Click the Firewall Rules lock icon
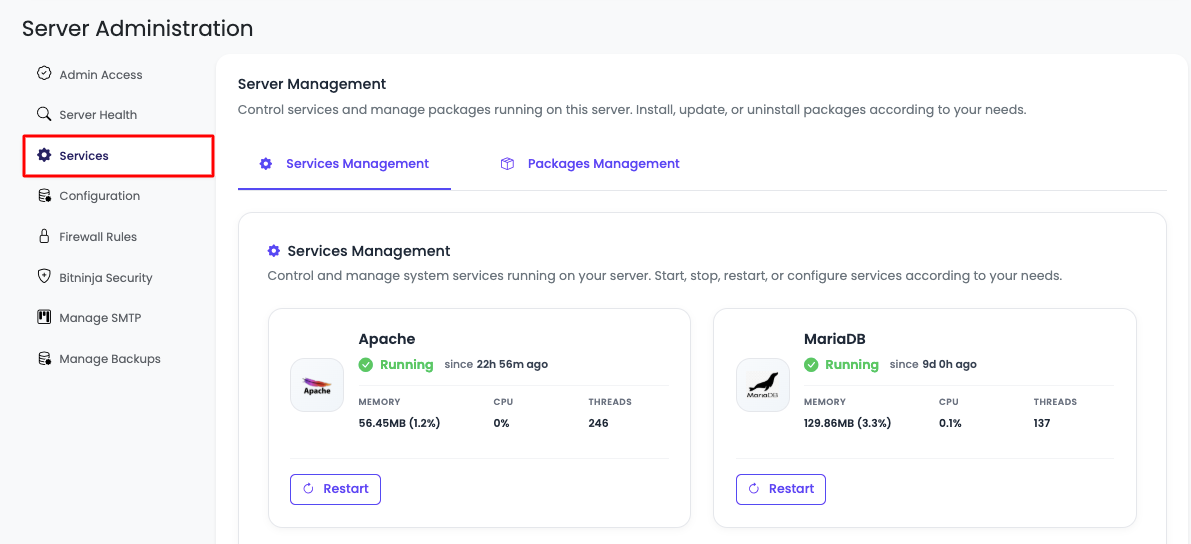Viewport: 1191px width, 544px height. click(44, 237)
